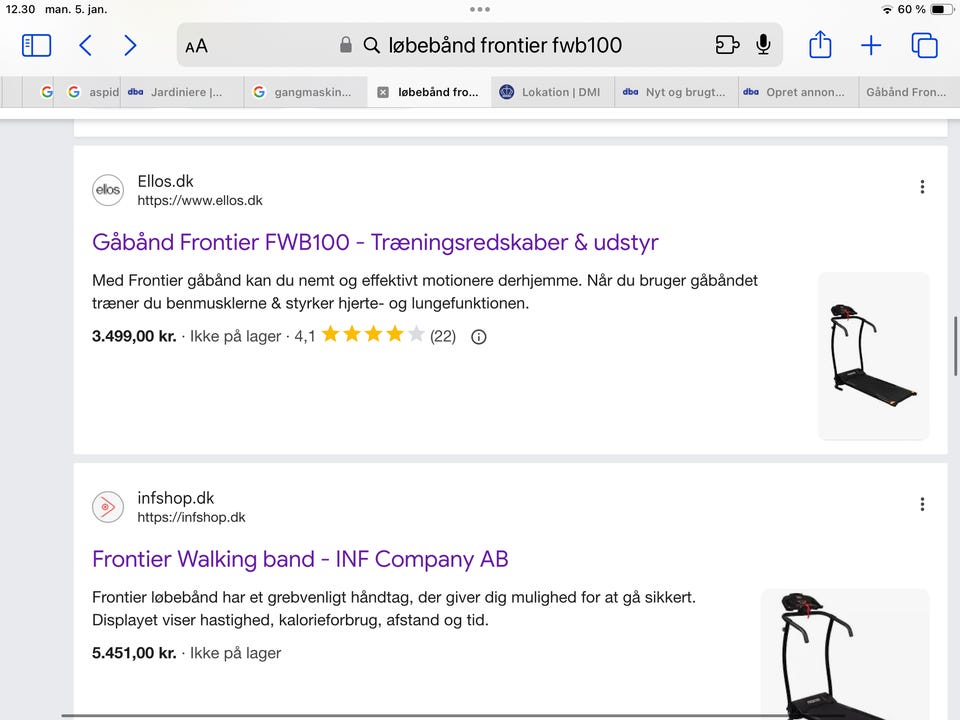The height and width of the screenshot is (720, 960).
Task: Close the løbebånd fro... tab
Action: 383,92
